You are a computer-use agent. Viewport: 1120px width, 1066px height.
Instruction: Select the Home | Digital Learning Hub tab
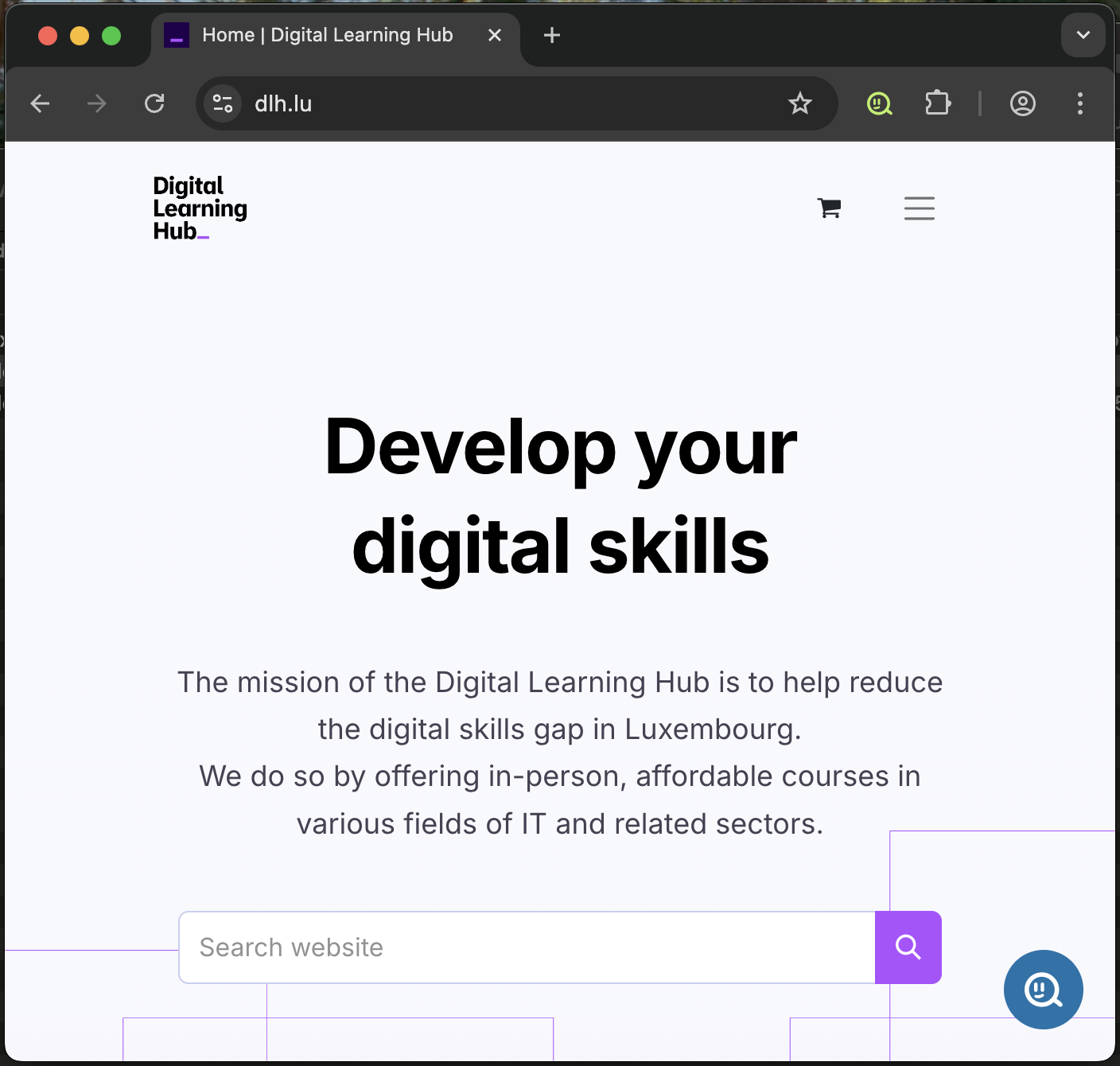pyautogui.click(x=327, y=35)
